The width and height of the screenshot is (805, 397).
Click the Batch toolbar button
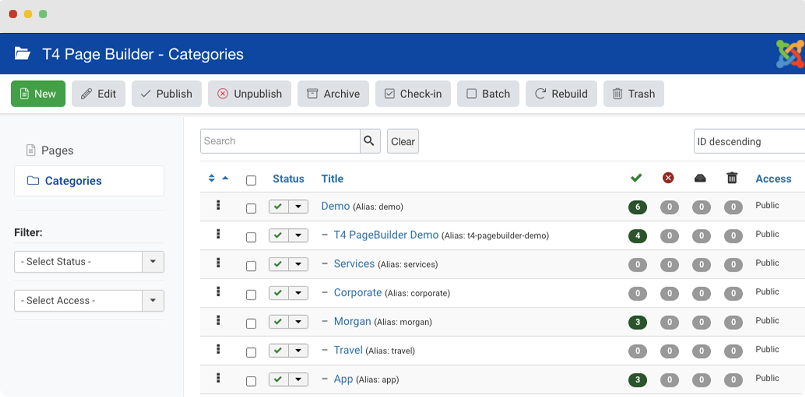(488, 93)
